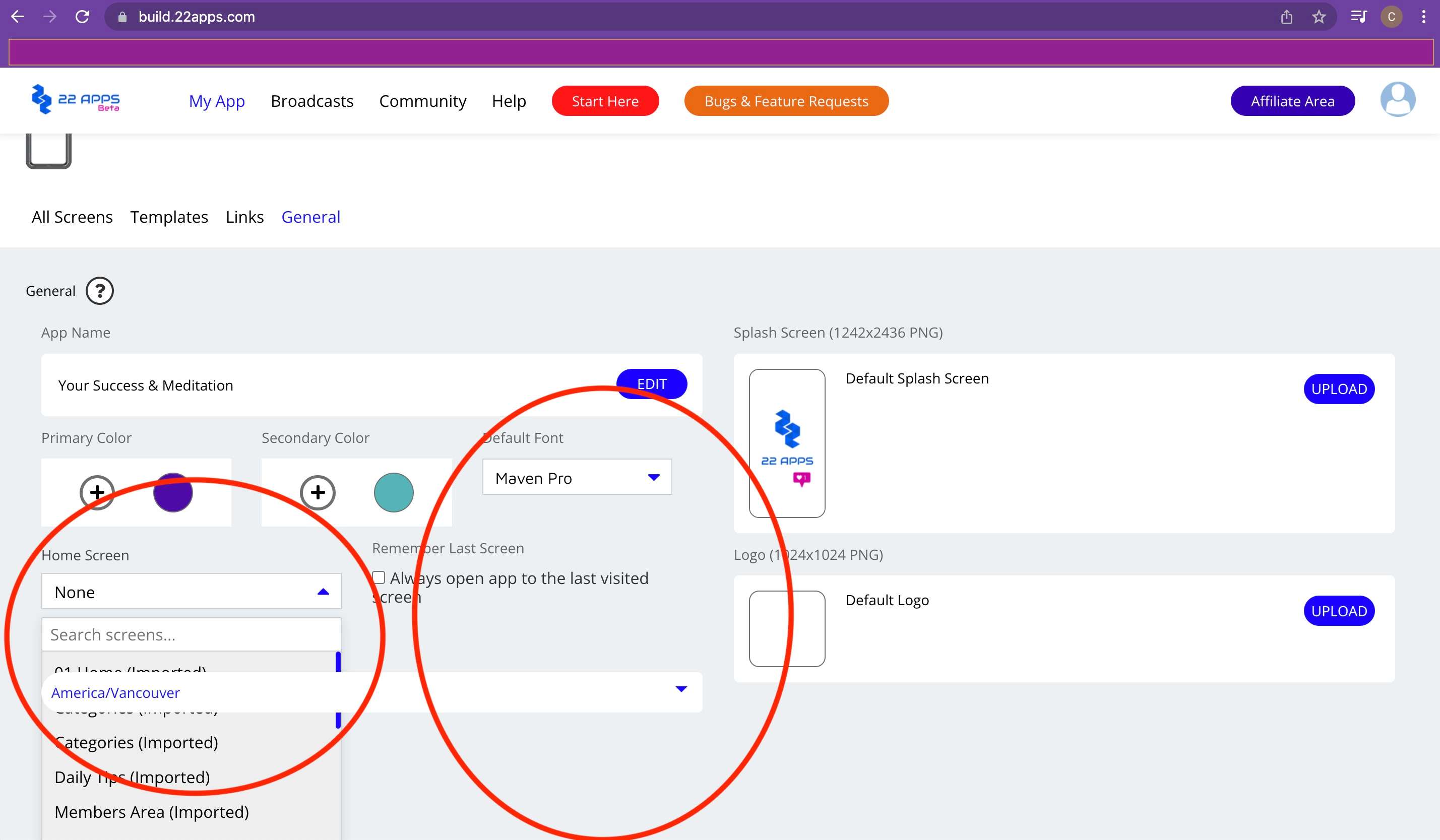The height and width of the screenshot is (840, 1440).
Task: Upload a new Default Splash Screen
Action: (1338, 389)
